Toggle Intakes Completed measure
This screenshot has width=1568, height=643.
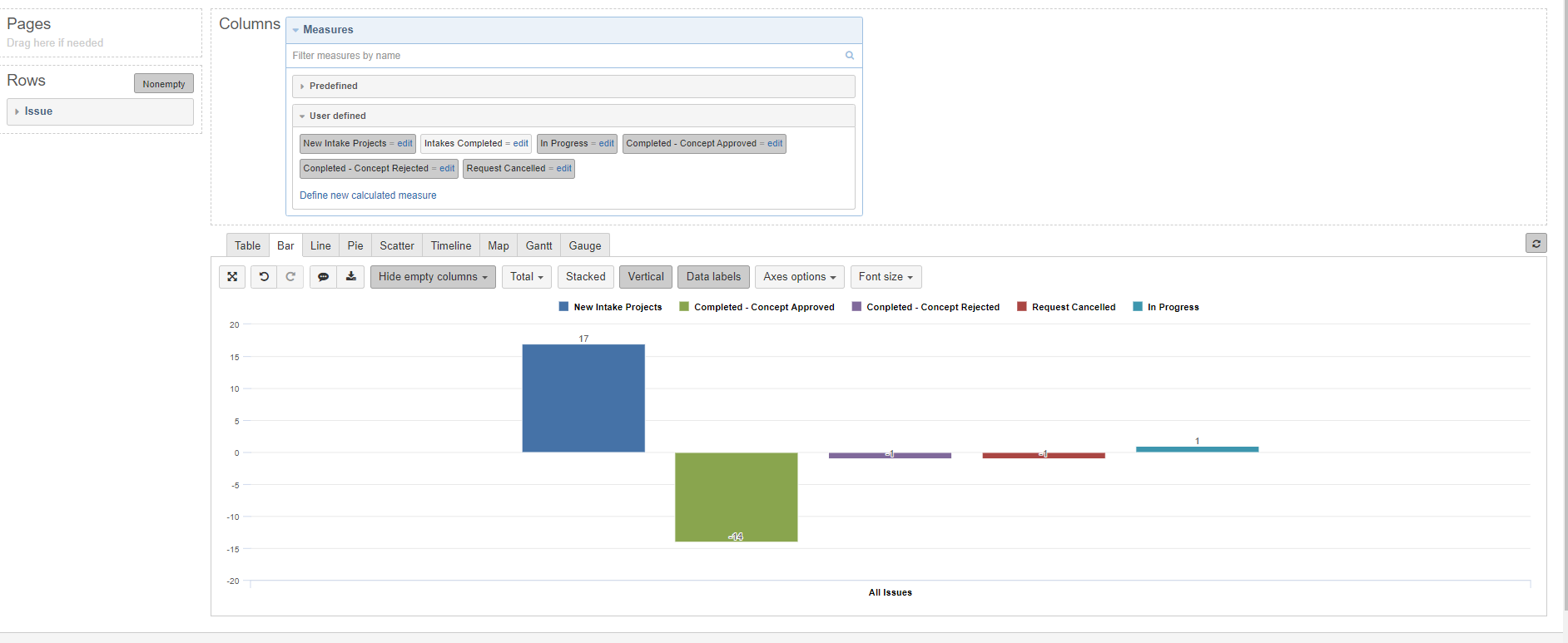click(x=463, y=144)
